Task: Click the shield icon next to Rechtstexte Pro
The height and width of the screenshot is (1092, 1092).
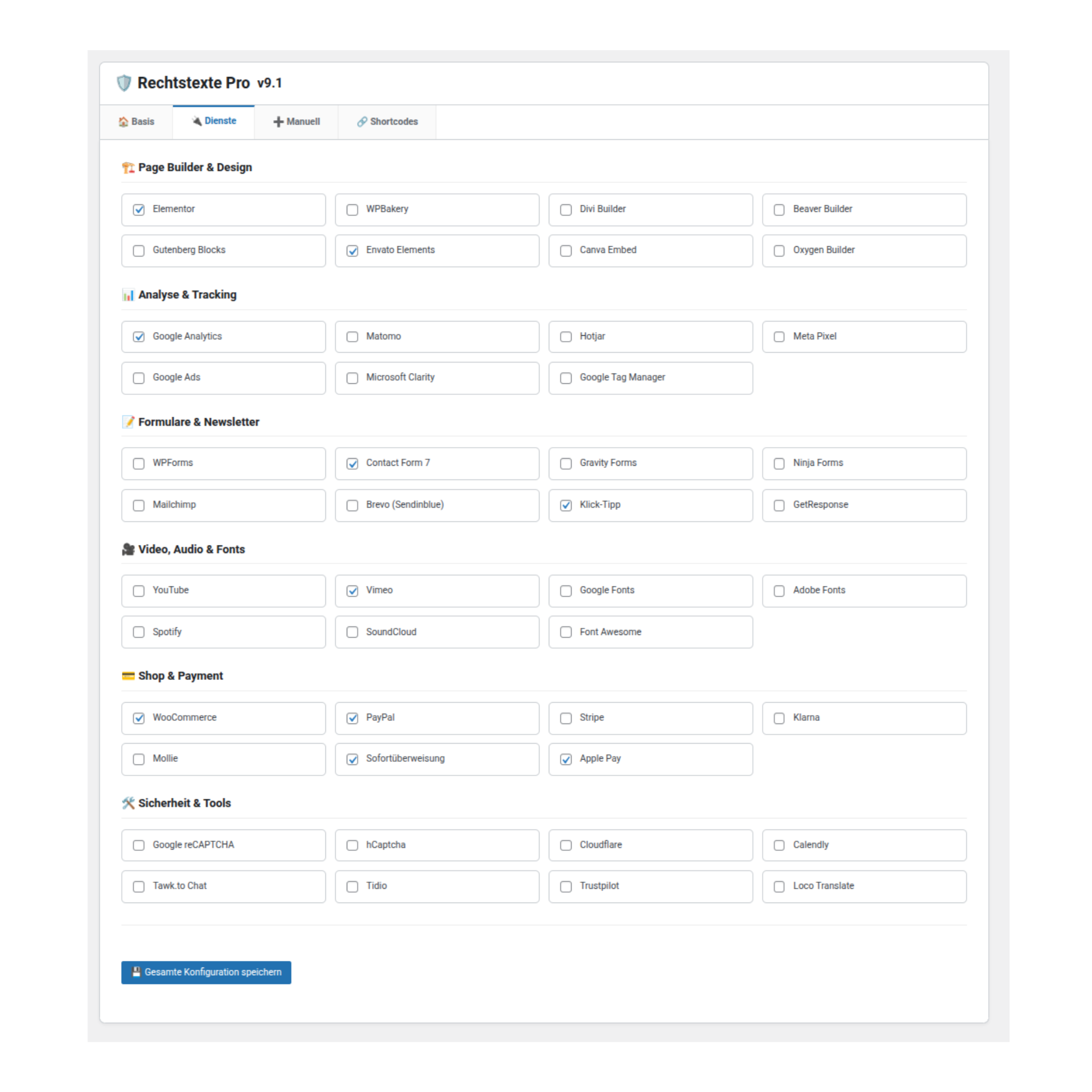Action: [x=124, y=83]
